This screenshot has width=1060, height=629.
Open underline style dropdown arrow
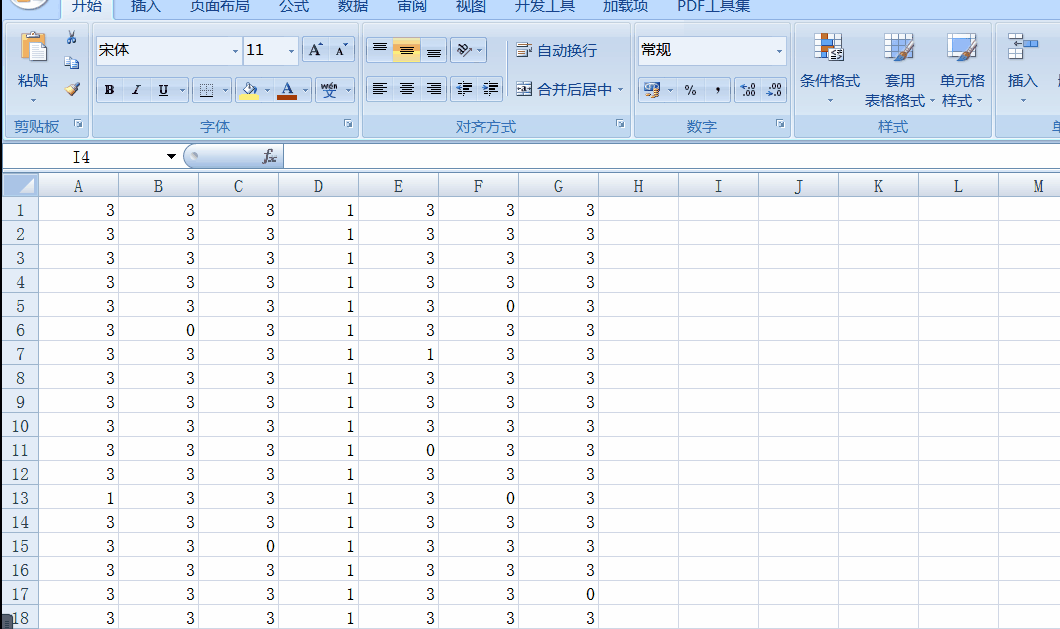(x=182, y=89)
